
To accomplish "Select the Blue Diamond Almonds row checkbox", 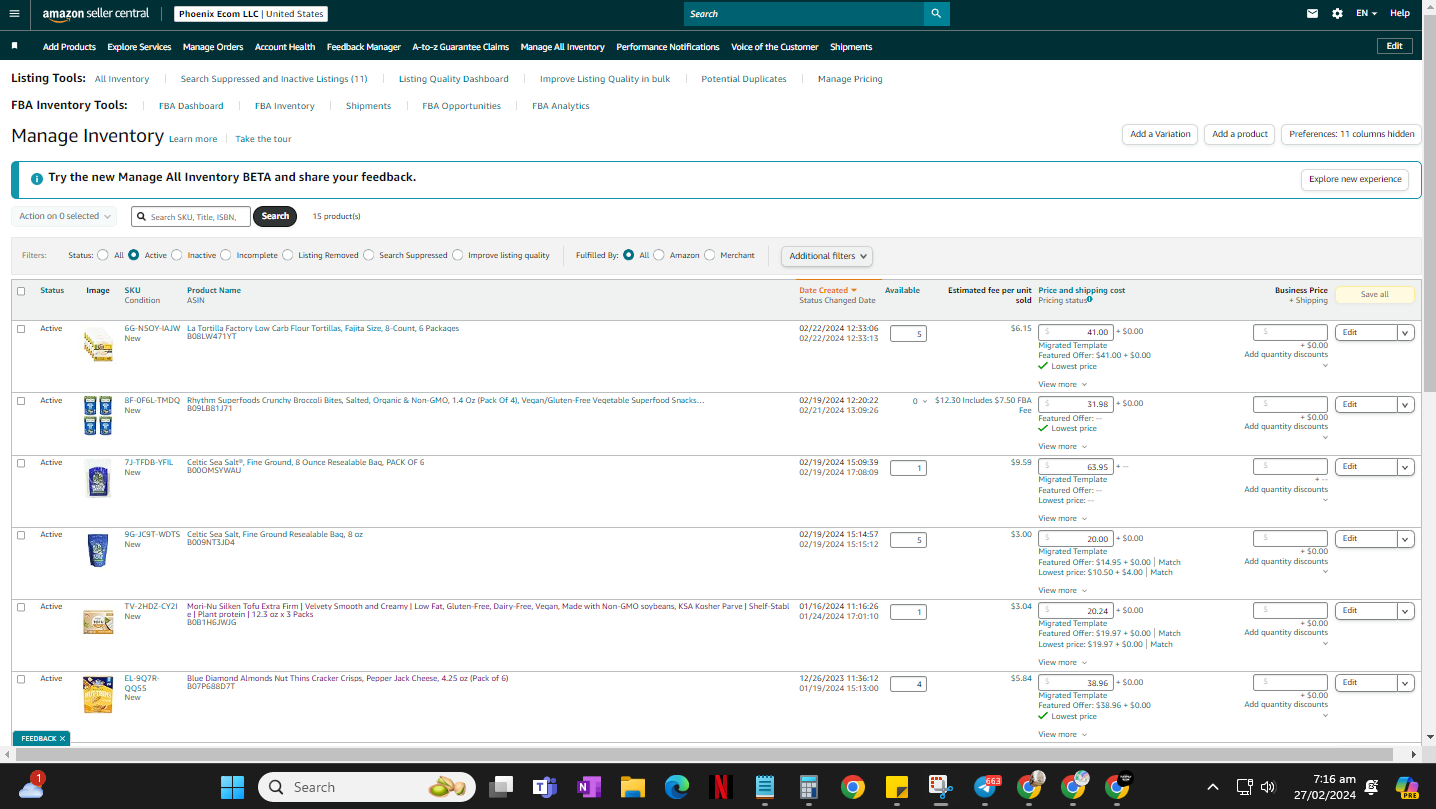I will (21, 679).
